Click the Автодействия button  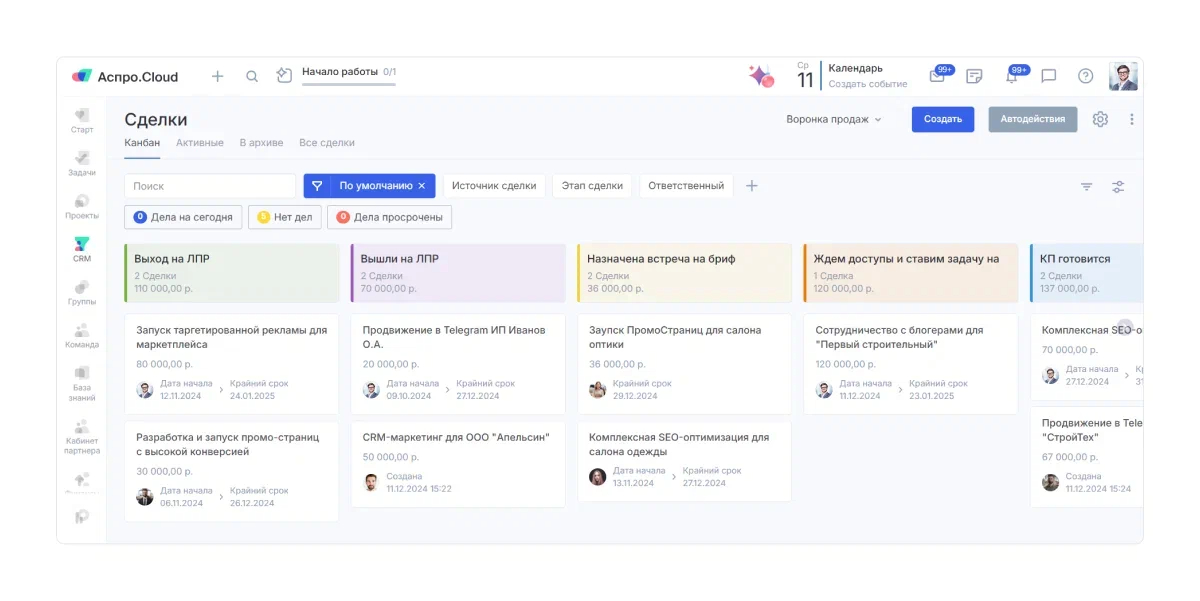click(1032, 119)
